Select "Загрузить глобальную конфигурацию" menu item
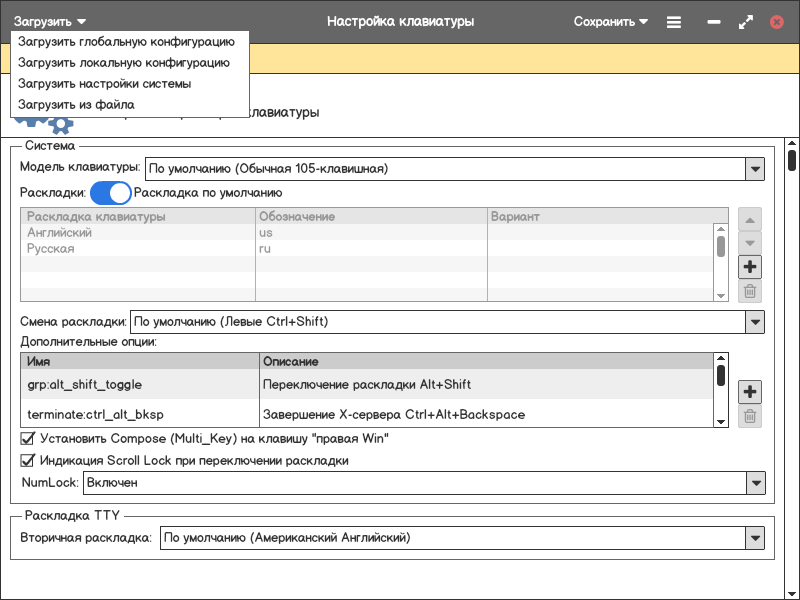 pos(126,42)
